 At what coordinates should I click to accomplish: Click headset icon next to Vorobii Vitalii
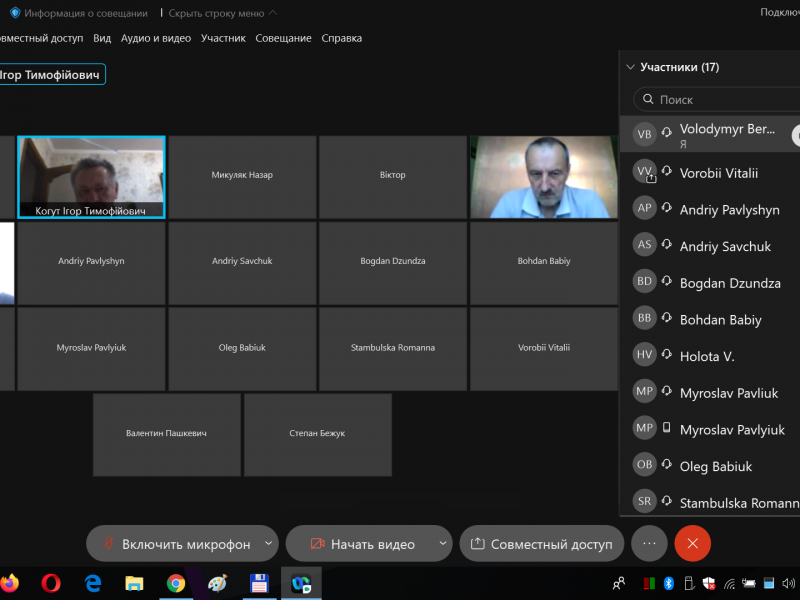coord(667,172)
